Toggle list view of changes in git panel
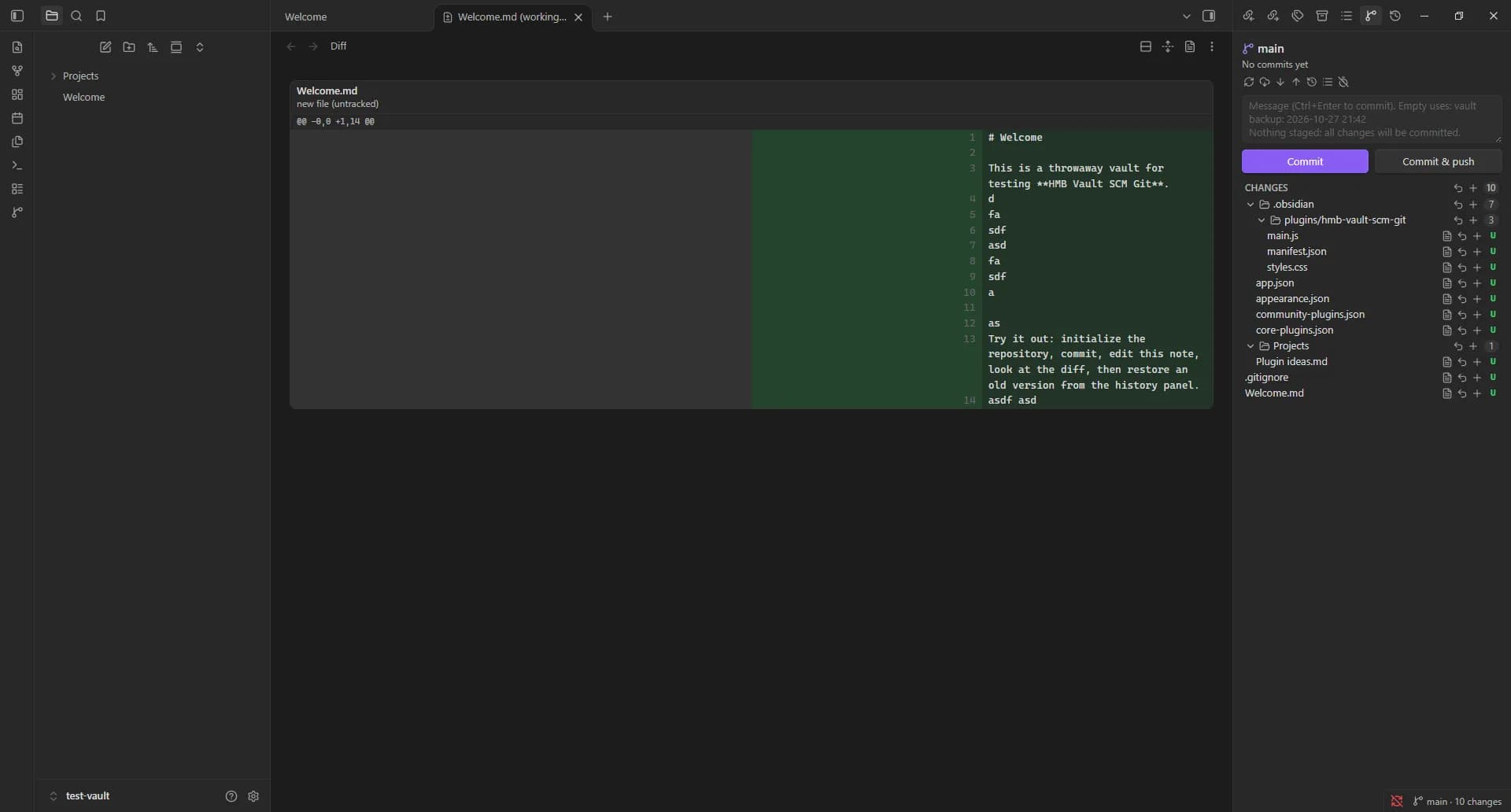The height and width of the screenshot is (812, 1511). [x=1328, y=82]
